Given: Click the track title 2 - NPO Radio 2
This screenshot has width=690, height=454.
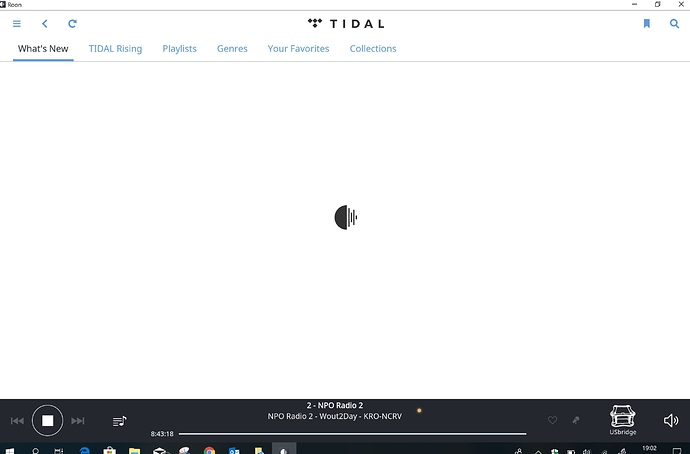Looking at the screenshot, I should [335, 406].
